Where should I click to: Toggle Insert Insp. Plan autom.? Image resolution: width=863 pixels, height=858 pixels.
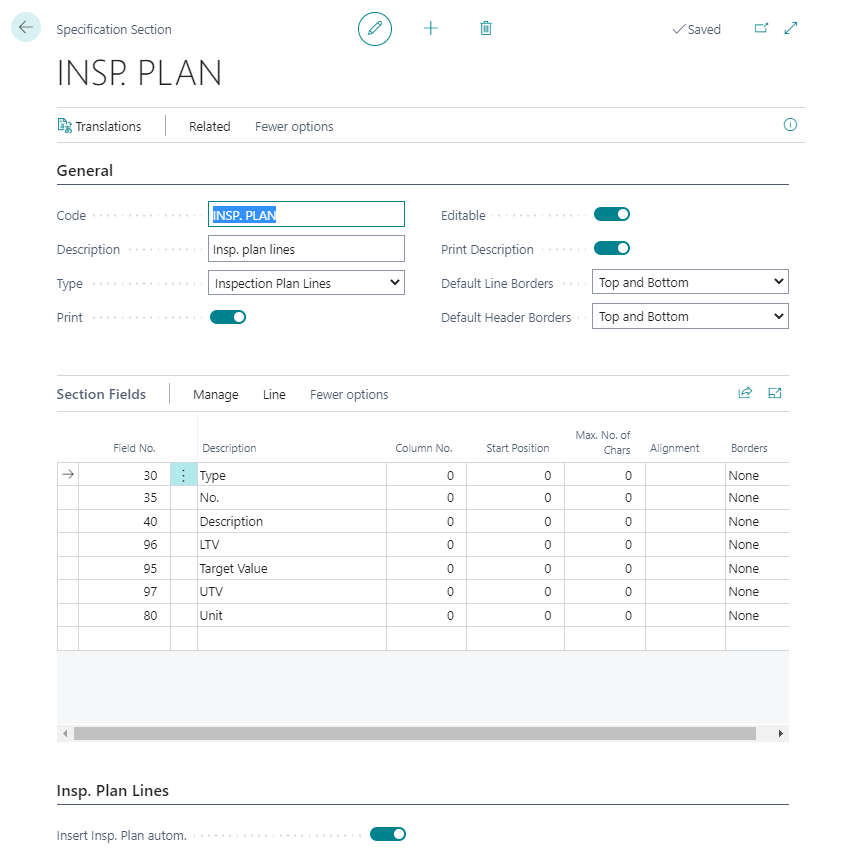click(388, 834)
